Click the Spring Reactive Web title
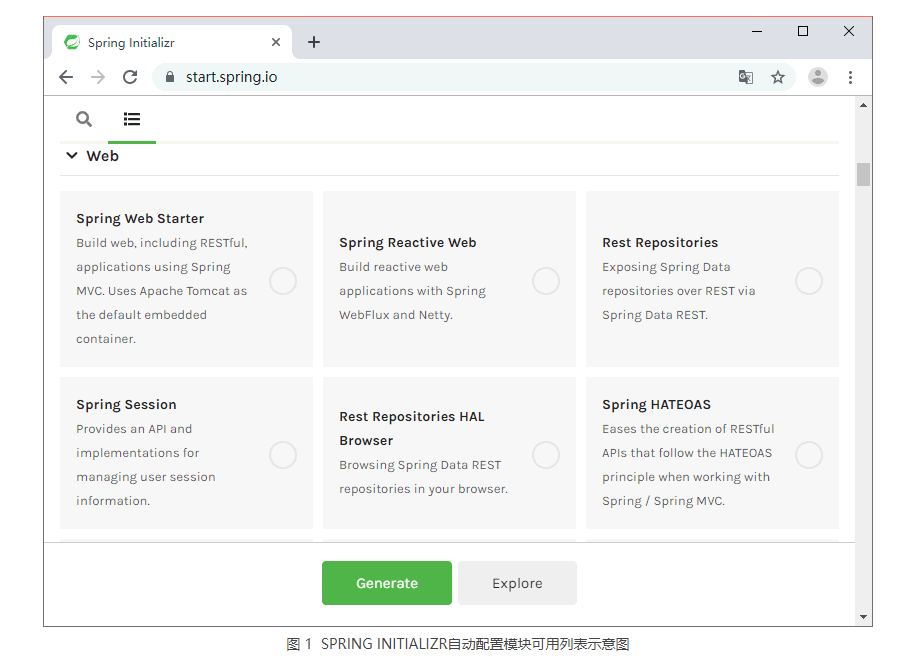The height and width of the screenshot is (665, 905). 407,242
